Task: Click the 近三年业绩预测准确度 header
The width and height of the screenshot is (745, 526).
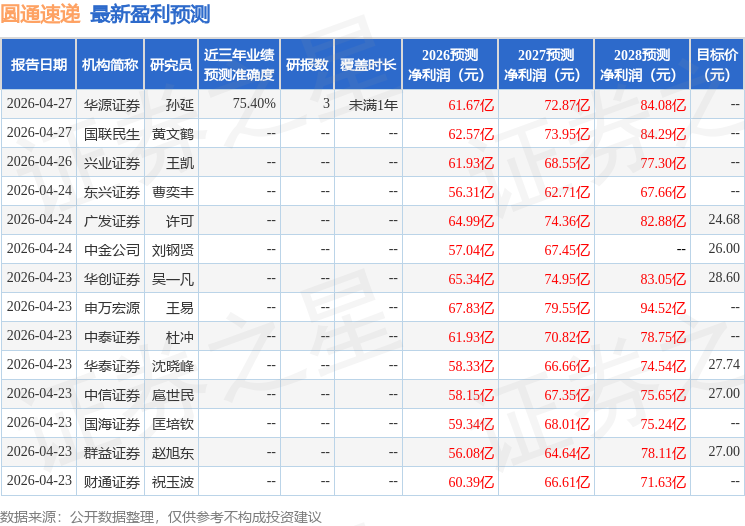Action: coord(239,65)
